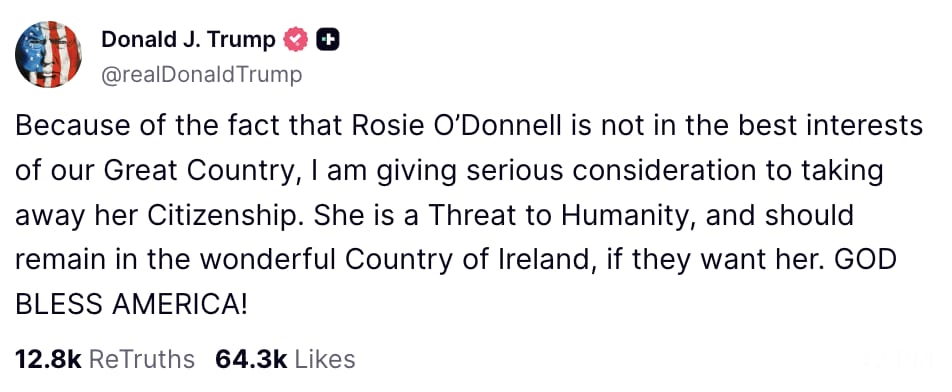Open the Donald J. Trump display name

pos(188,39)
